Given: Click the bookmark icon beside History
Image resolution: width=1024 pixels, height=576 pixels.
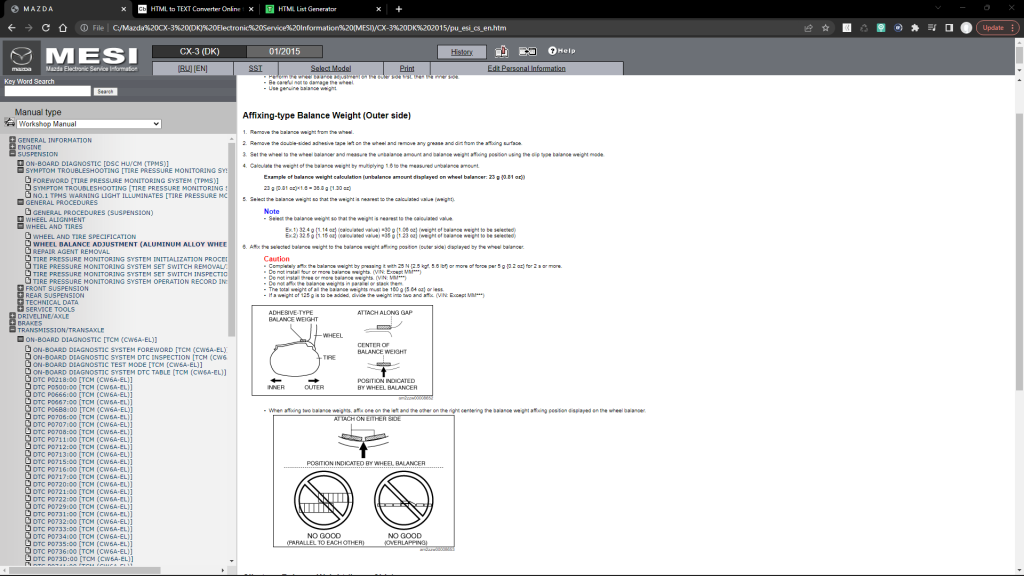Looking at the screenshot, I should tap(501, 51).
